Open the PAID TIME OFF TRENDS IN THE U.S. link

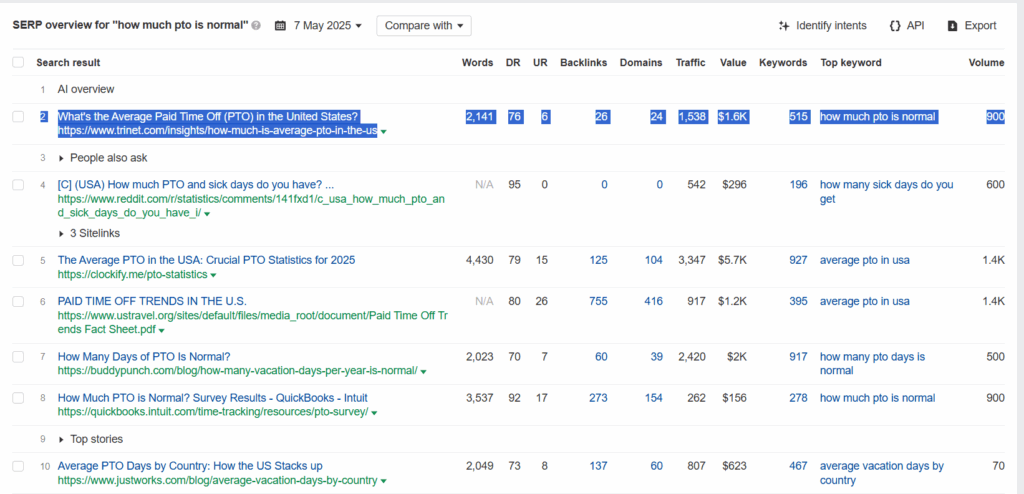pos(152,301)
